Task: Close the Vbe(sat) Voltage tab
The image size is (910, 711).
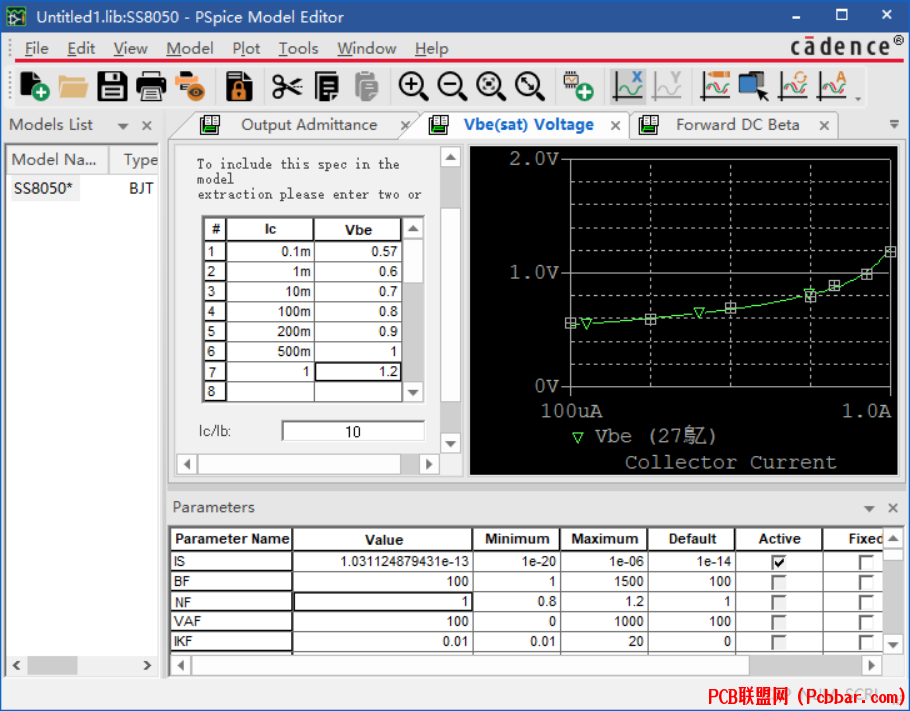Action: pos(616,125)
